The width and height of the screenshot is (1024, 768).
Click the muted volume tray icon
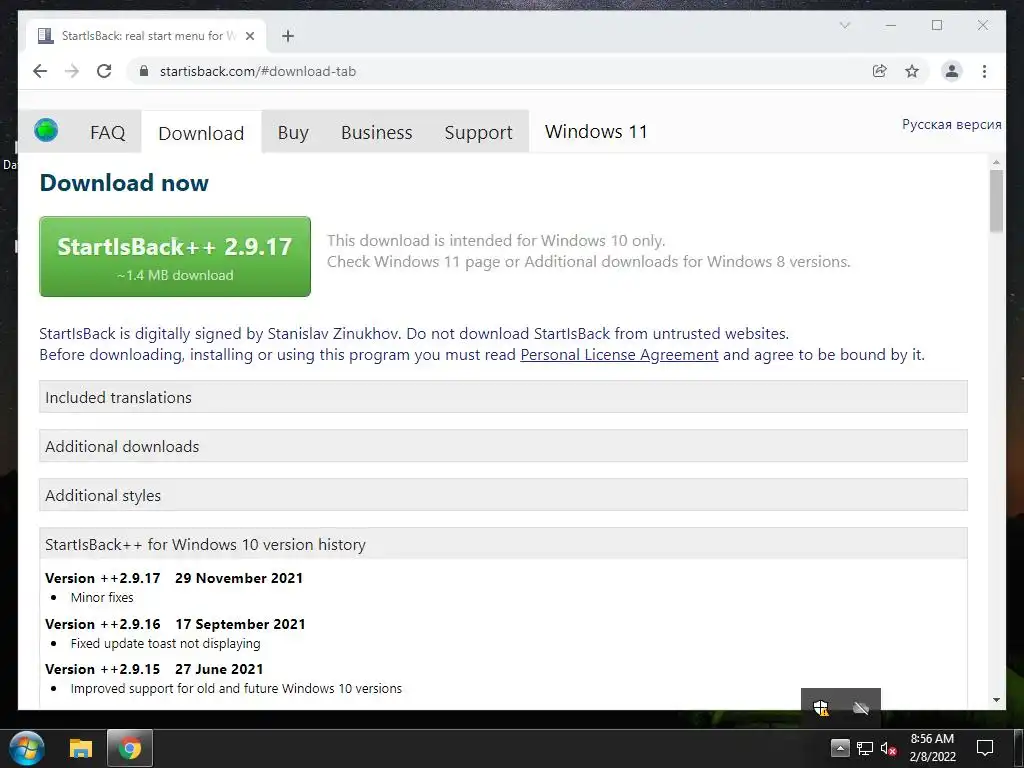(888, 748)
